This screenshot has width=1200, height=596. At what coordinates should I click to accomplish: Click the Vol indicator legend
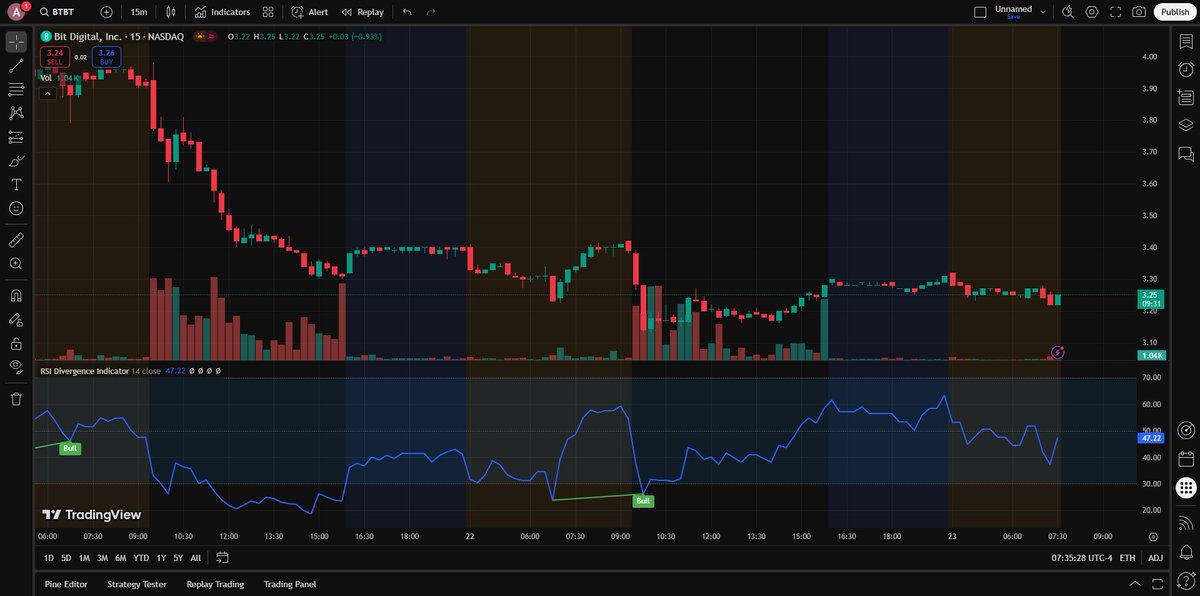(x=47, y=77)
